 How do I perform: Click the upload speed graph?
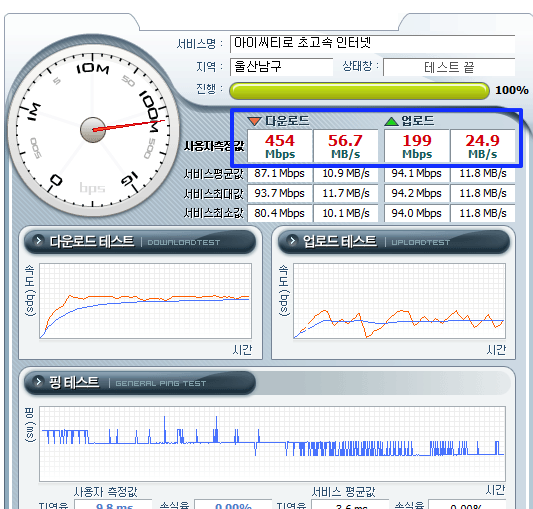[399, 301]
